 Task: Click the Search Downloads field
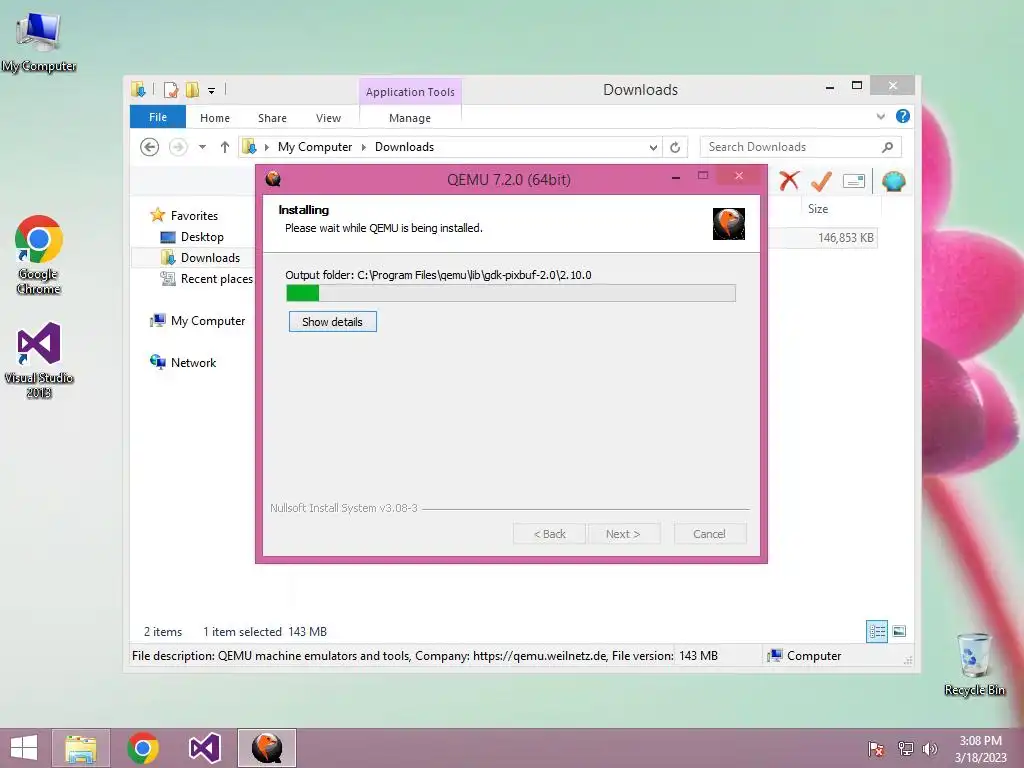pyautogui.click(x=801, y=147)
